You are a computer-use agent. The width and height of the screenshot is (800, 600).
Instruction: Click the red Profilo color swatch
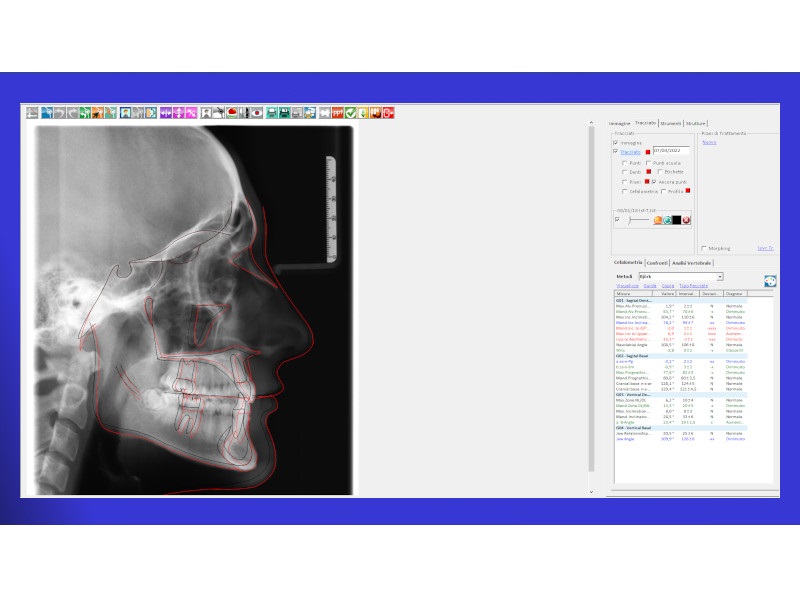tap(688, 191)
